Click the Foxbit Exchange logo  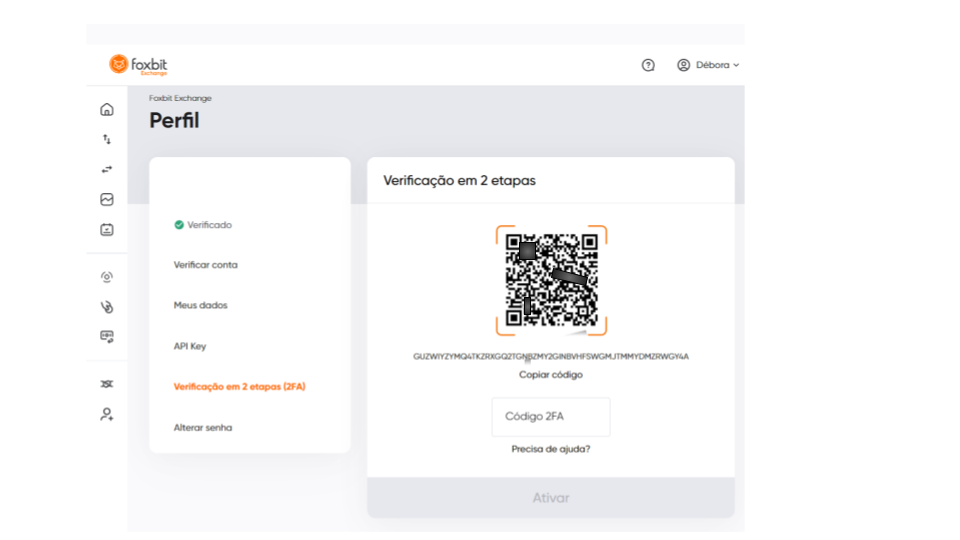[138, 64]
